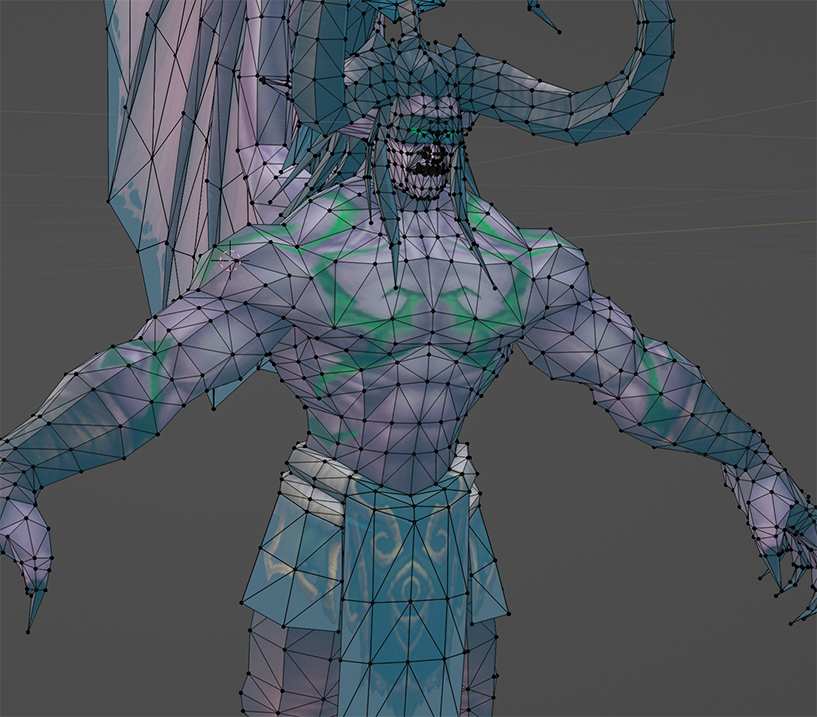Image resolution: width=817 pixels, height=717 pixels.
Task: Click the red-white 3D cursor on the shoulder
Action: [231, 260]
